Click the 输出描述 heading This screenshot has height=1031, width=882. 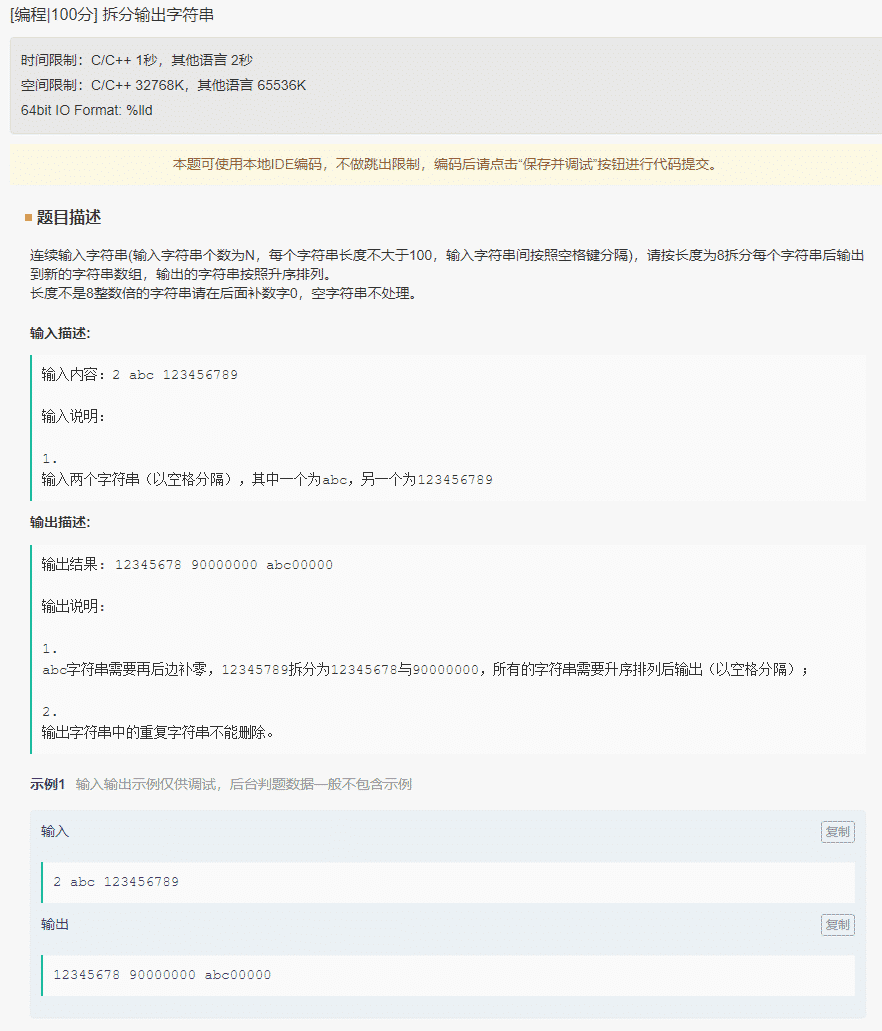point(60,522)
